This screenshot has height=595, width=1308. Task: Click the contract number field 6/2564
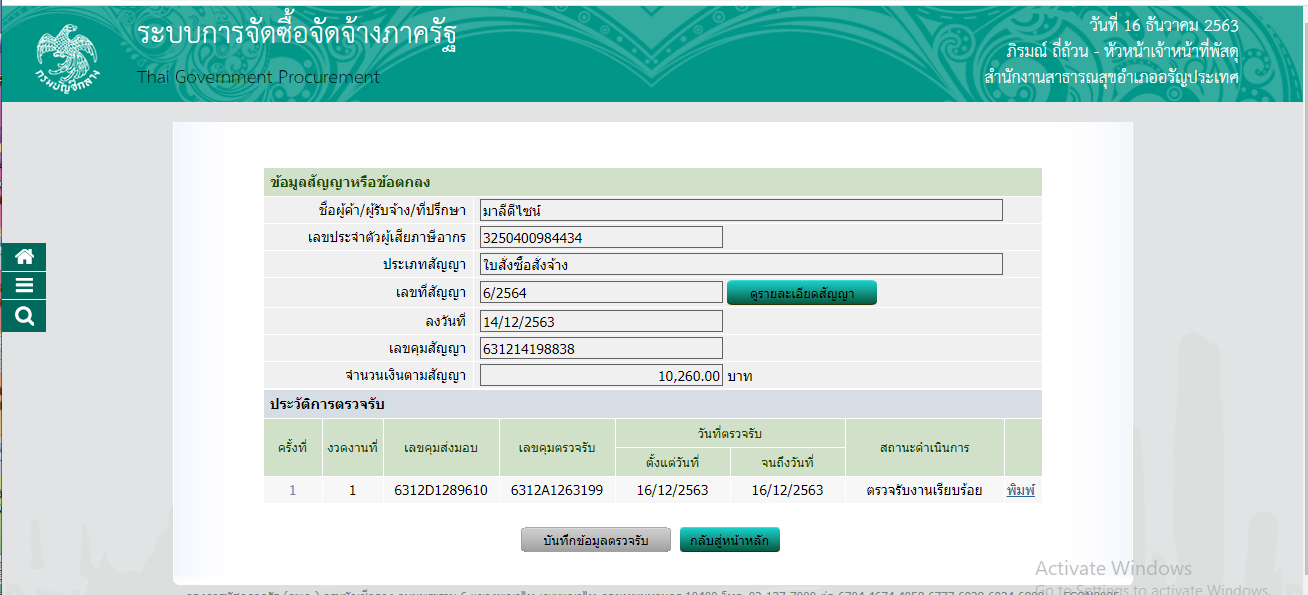[600, 292]
